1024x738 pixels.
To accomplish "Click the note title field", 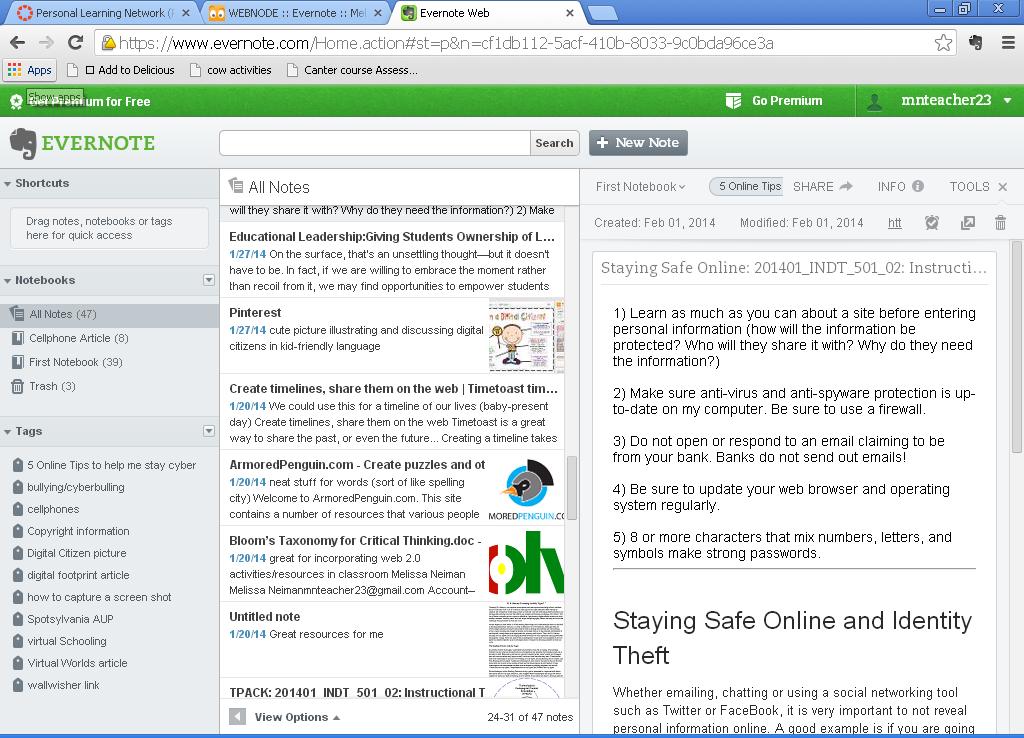I will 794,268.
